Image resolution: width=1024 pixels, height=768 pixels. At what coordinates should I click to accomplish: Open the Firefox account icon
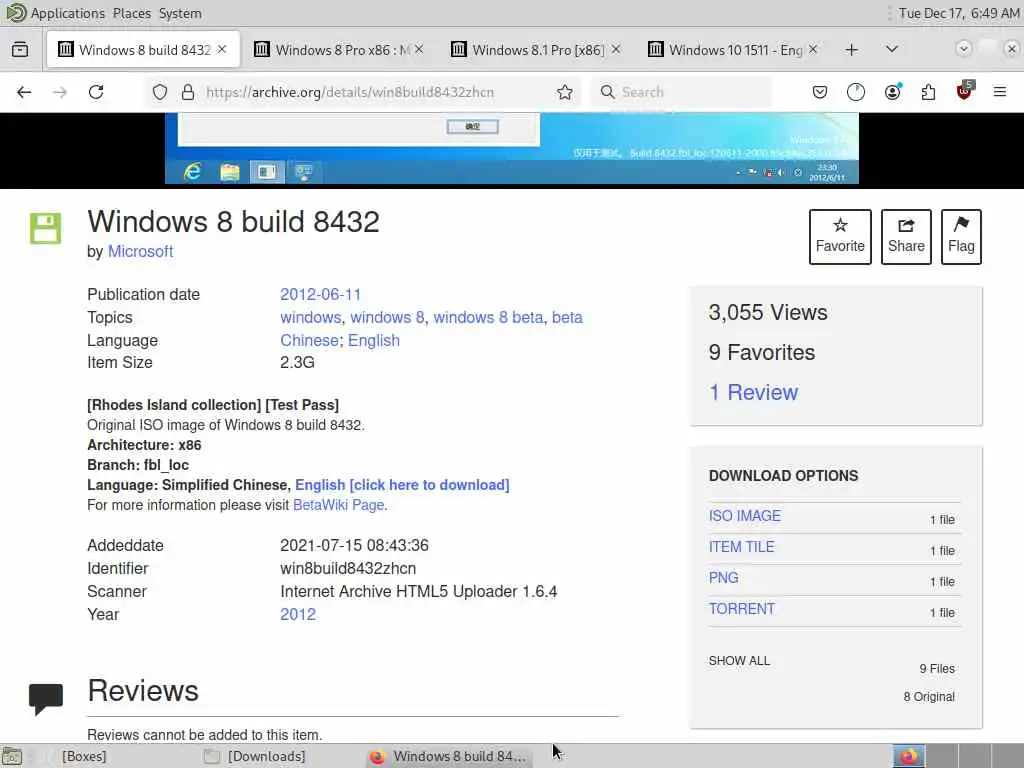pos(892,92)
